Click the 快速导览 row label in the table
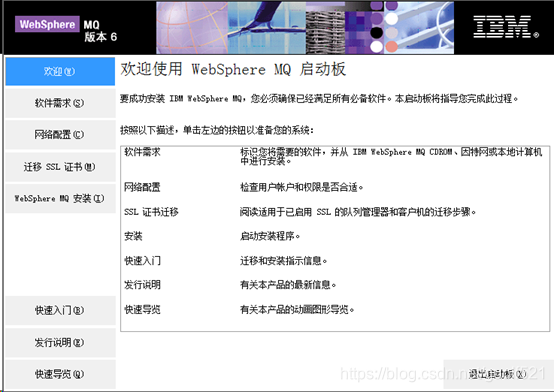This screenshot has height=392, width=554. pos(142,310)
